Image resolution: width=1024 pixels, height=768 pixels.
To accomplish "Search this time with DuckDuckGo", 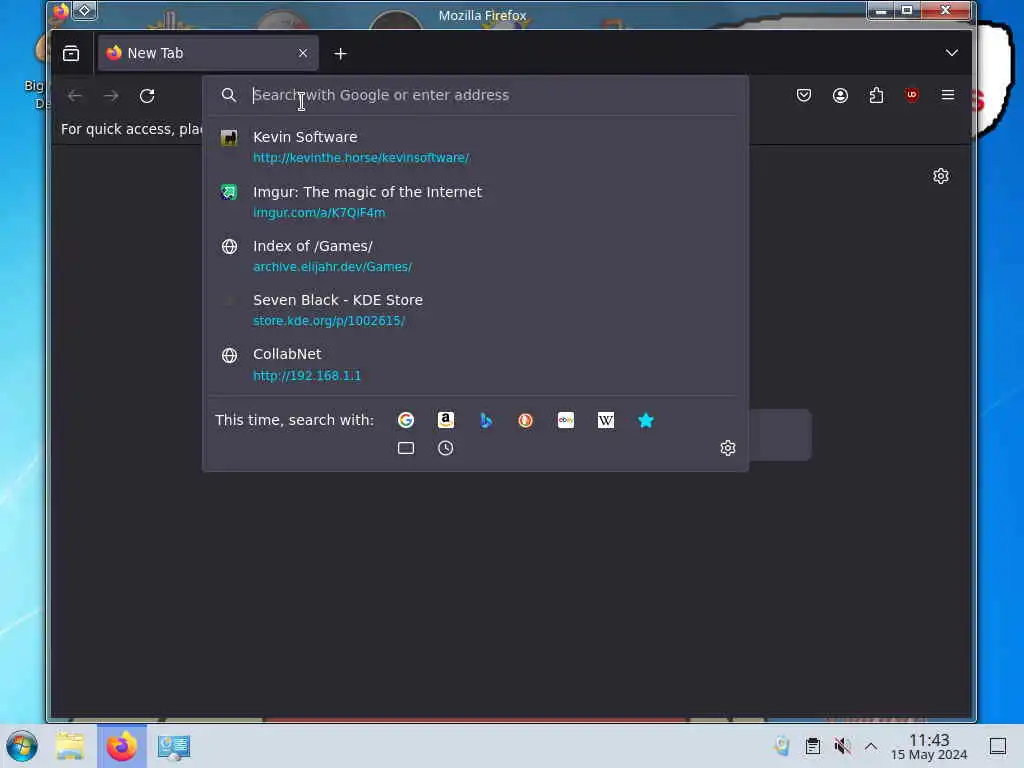I will pos(526,421).
